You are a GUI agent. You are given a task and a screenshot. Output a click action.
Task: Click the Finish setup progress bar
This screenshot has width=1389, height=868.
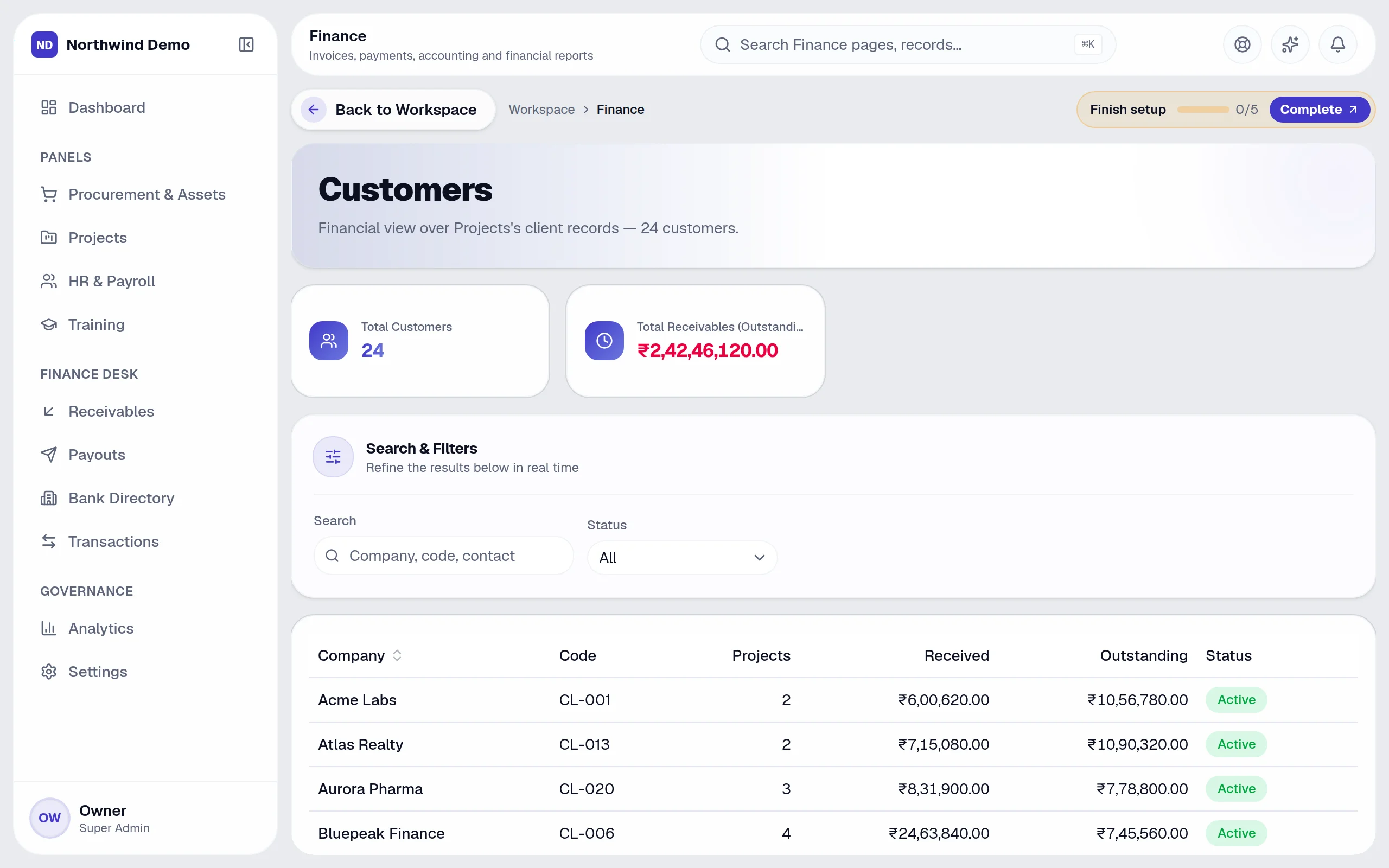click(1202, 110)
